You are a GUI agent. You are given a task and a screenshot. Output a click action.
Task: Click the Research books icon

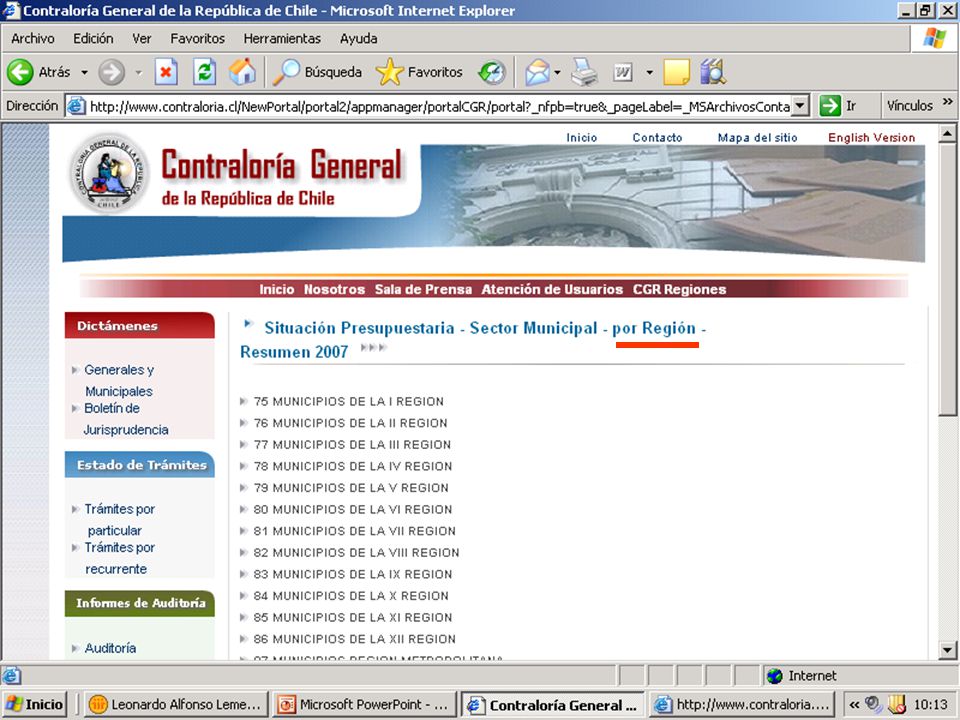click(713, 72)
